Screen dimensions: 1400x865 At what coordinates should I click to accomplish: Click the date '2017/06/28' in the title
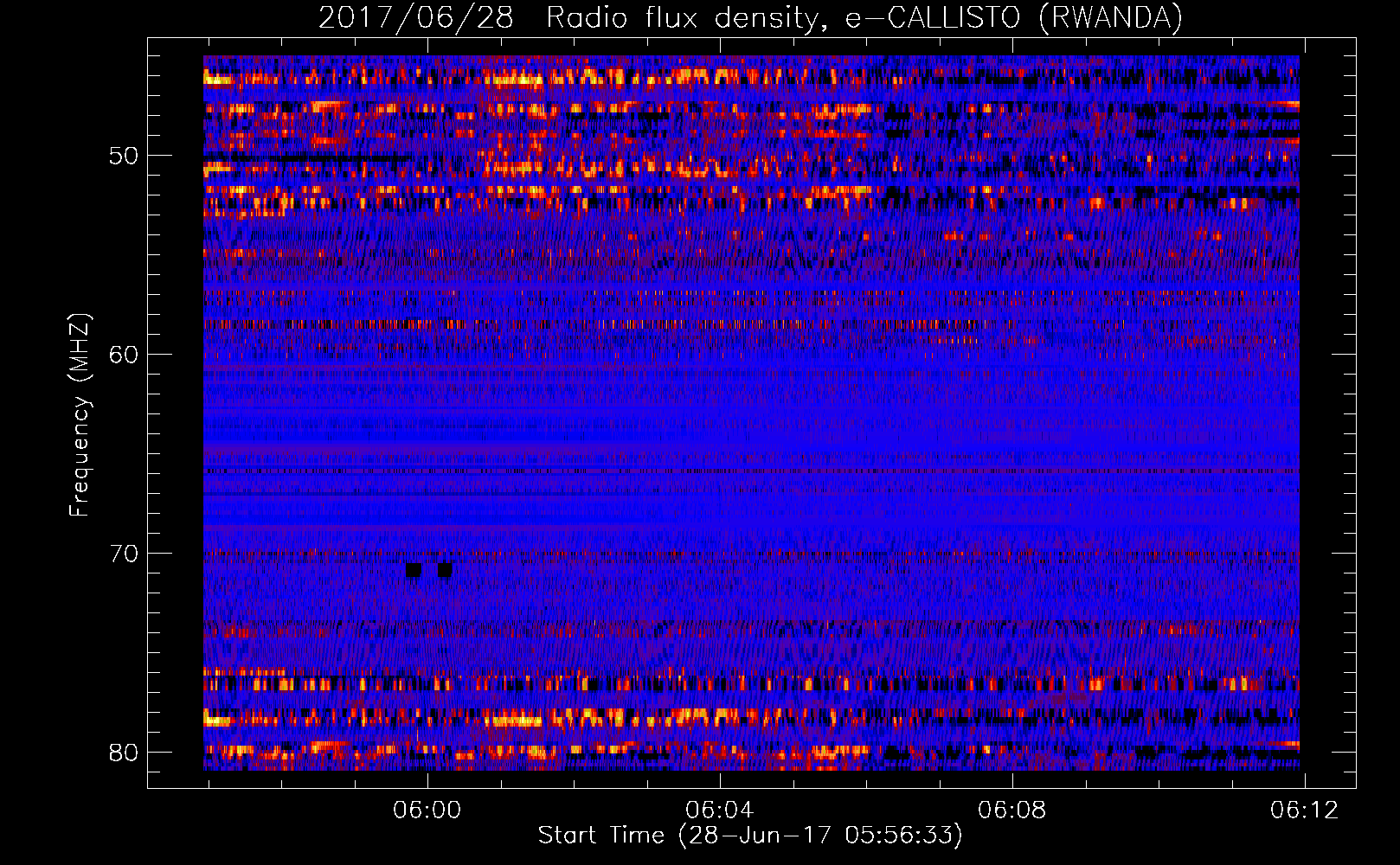click(x=416, y=18)
